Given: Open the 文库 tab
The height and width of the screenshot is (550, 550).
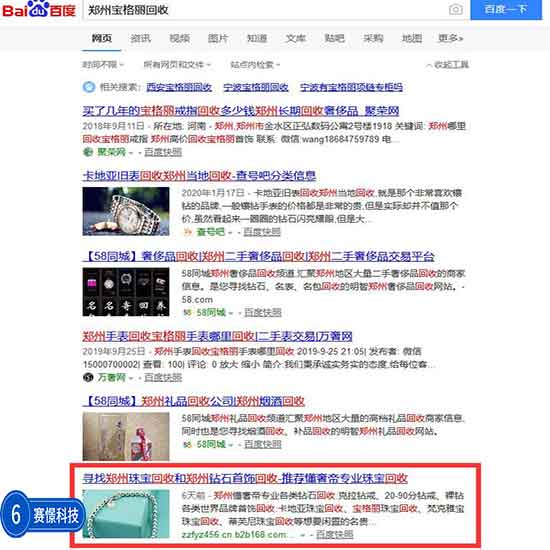Looking at the screenshot, I should coord(295,38).
